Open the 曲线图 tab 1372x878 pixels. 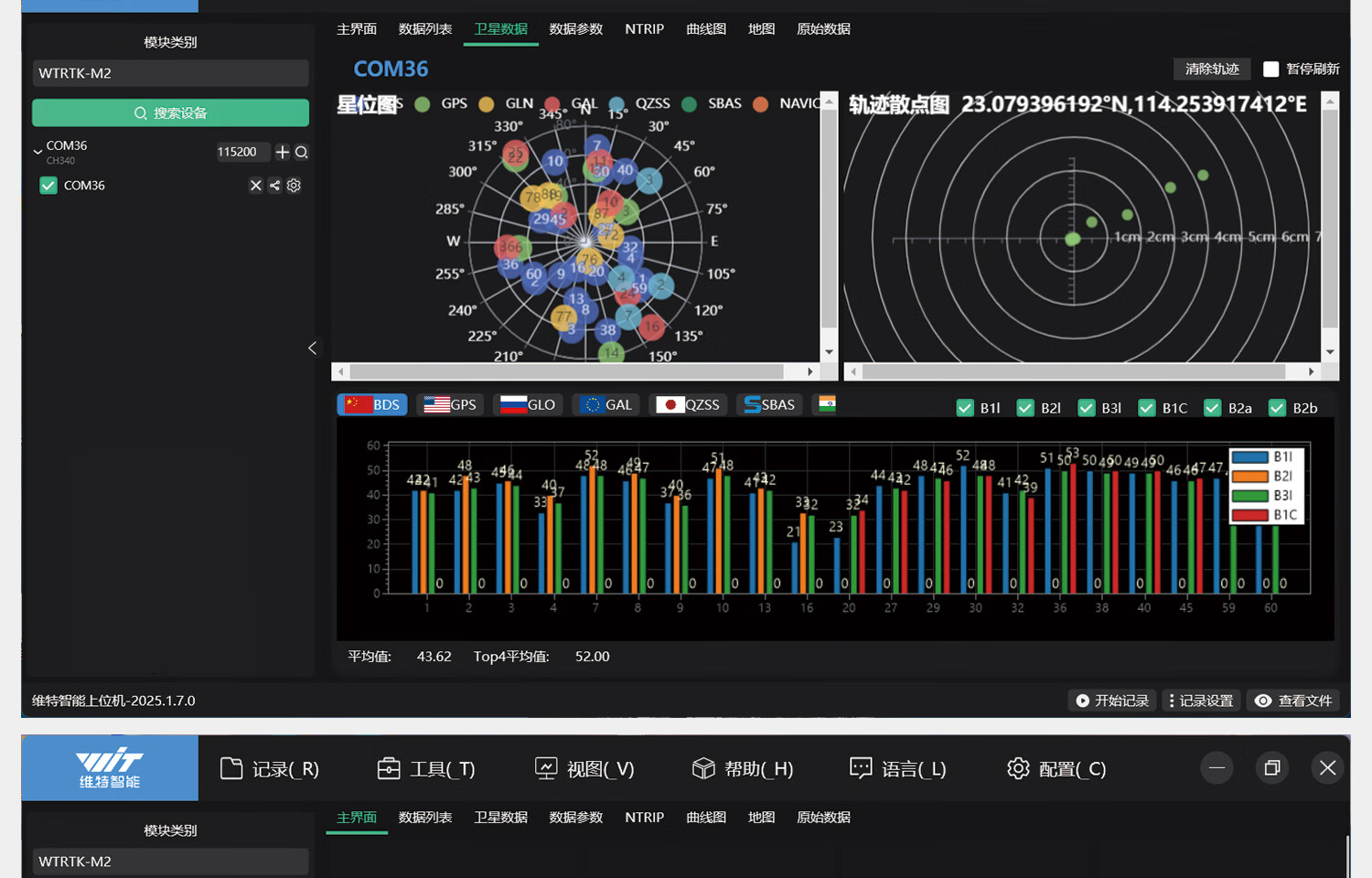click(x=705, y=29)
